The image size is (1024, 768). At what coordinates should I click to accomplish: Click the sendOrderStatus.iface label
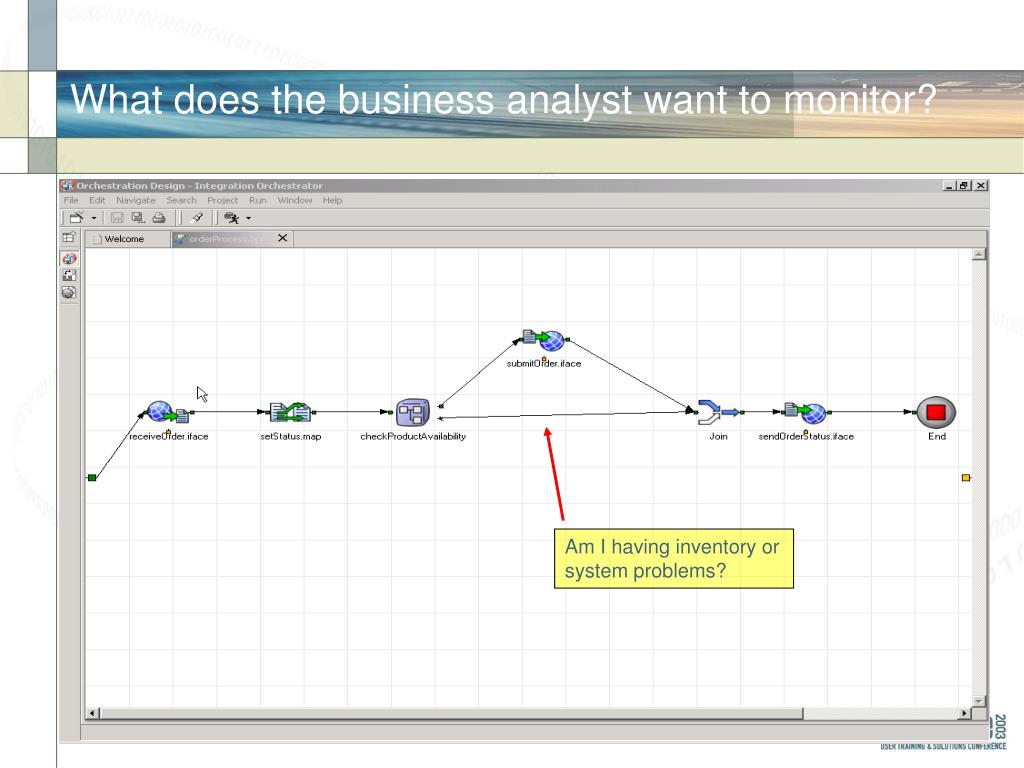[806, 436]
